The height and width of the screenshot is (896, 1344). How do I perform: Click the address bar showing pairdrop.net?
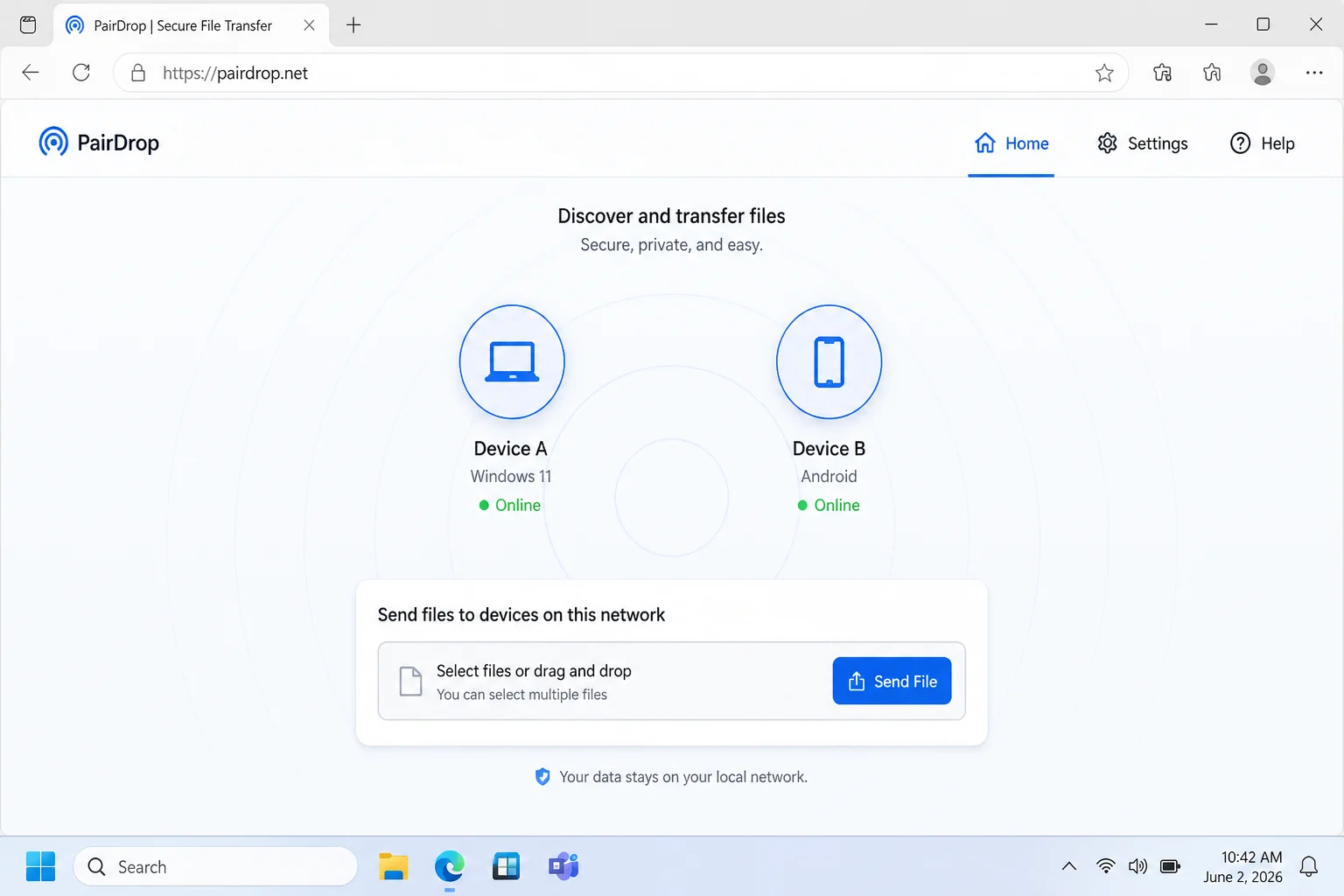(x=620, y=73)
